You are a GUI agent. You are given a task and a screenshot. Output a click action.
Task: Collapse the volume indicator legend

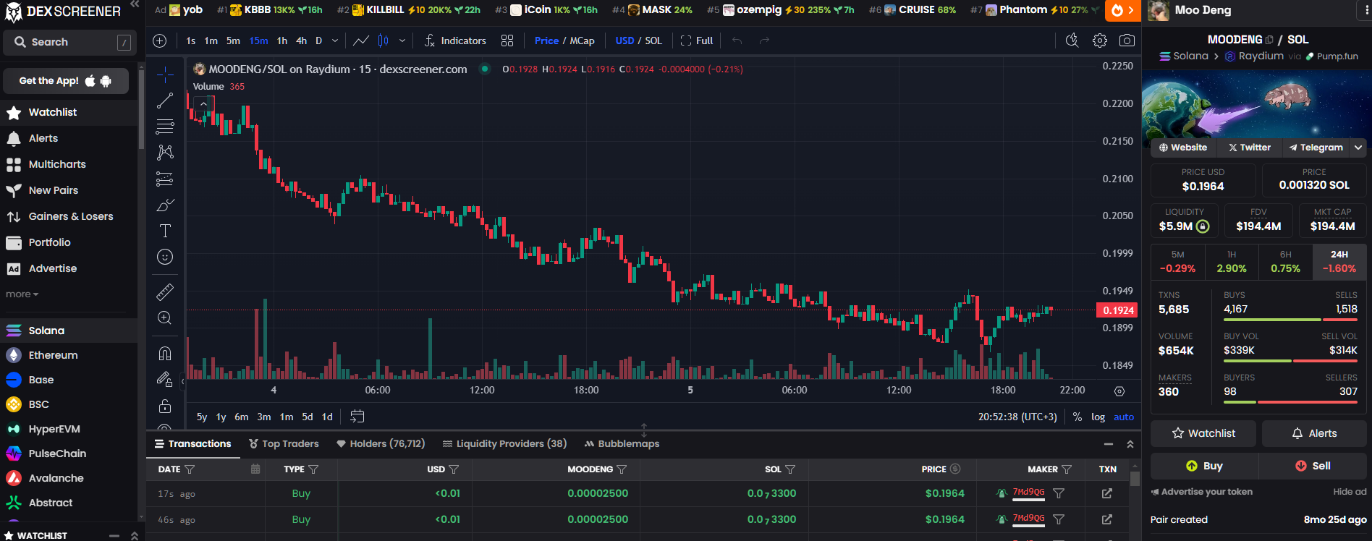[203, 103]
